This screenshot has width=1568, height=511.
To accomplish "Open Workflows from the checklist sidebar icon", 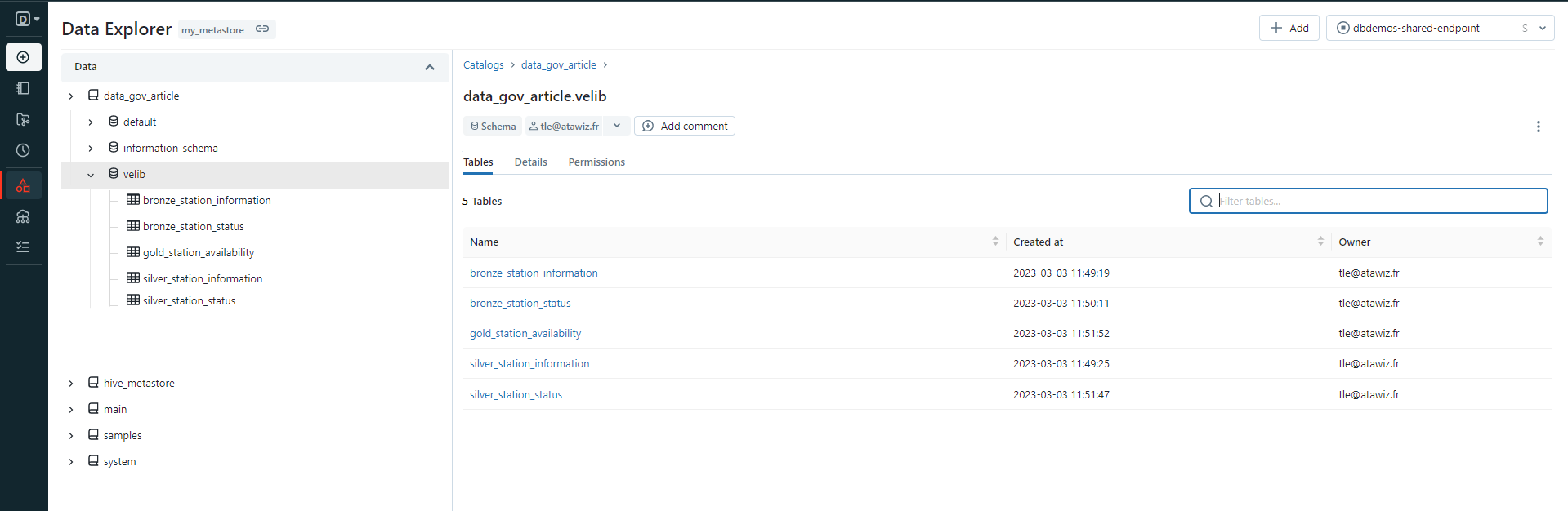I will pos(23,247).
